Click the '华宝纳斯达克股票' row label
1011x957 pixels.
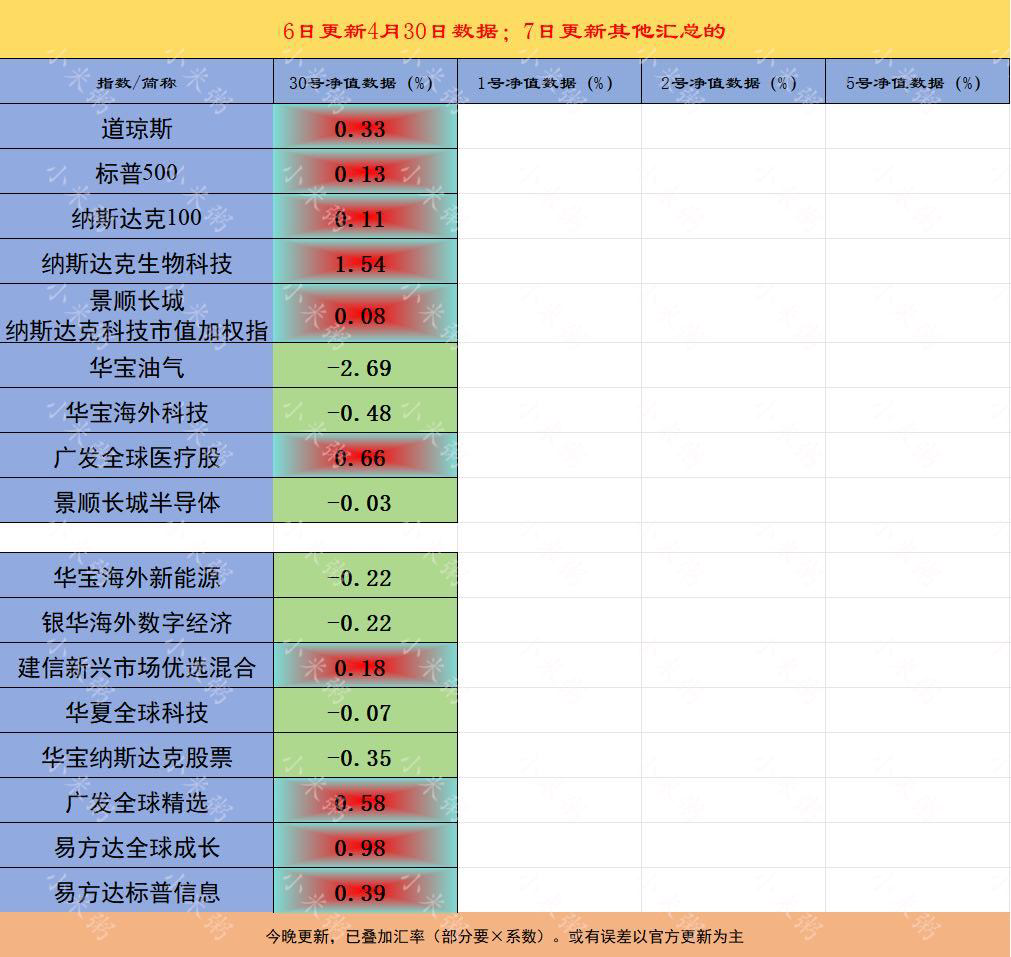[137, 756]
